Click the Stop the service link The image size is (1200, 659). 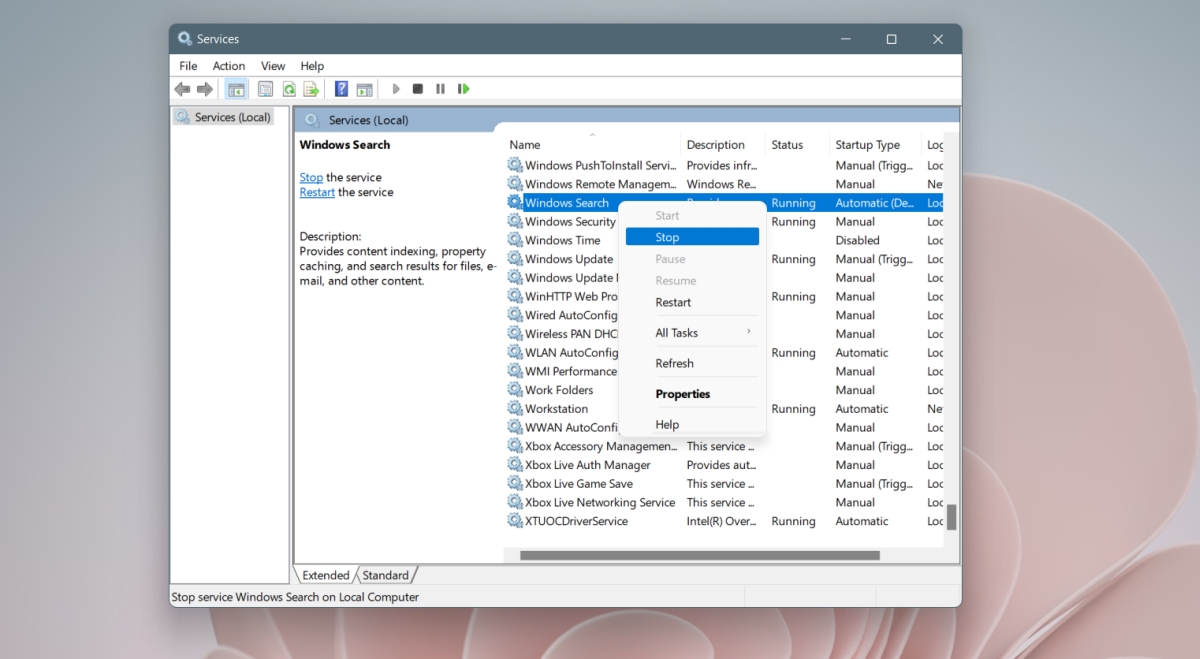coord(311,177)
